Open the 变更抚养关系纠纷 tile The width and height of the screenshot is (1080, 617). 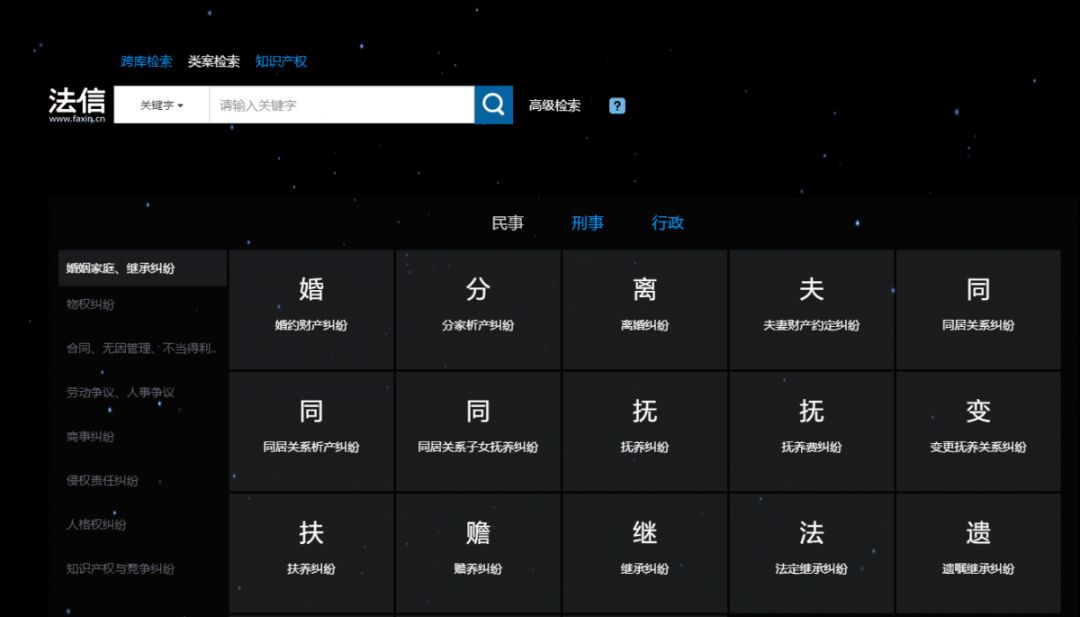(978, 431)
